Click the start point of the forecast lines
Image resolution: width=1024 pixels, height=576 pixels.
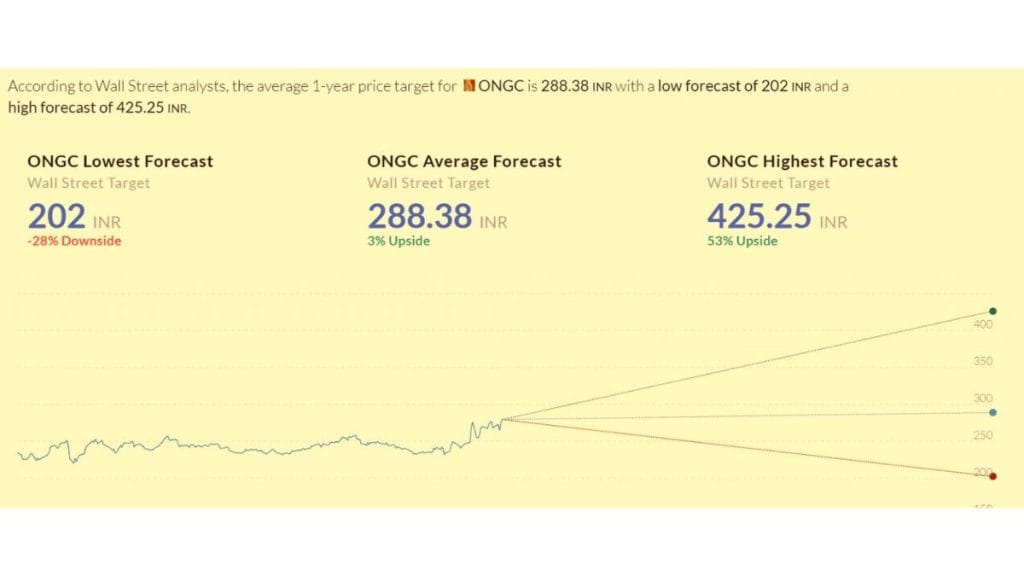(x=504, y=419)
